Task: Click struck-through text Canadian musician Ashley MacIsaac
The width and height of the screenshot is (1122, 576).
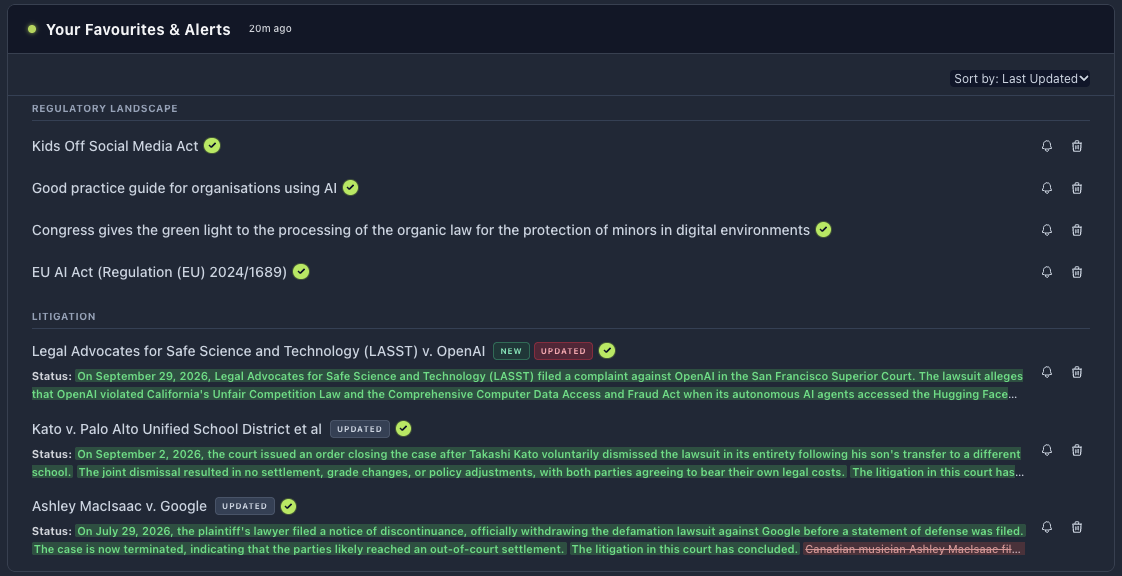Action: click(914, 550)
